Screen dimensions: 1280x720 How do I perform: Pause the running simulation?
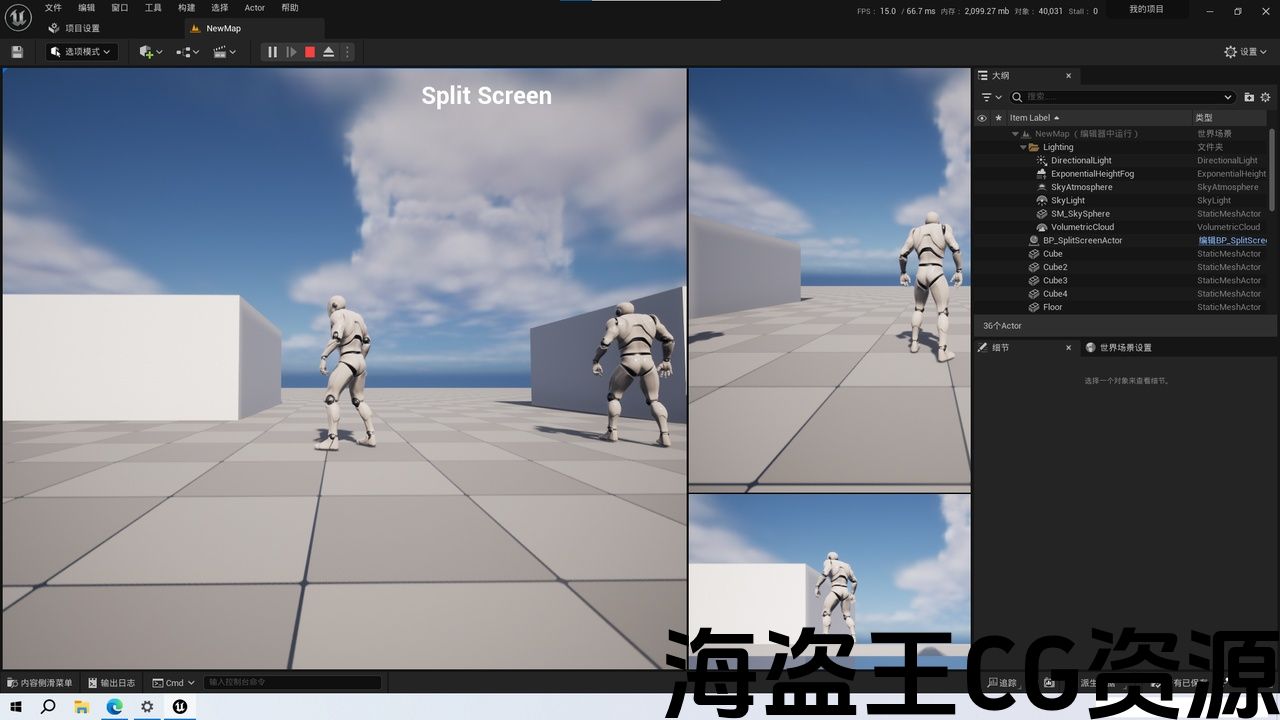point(272,52)
